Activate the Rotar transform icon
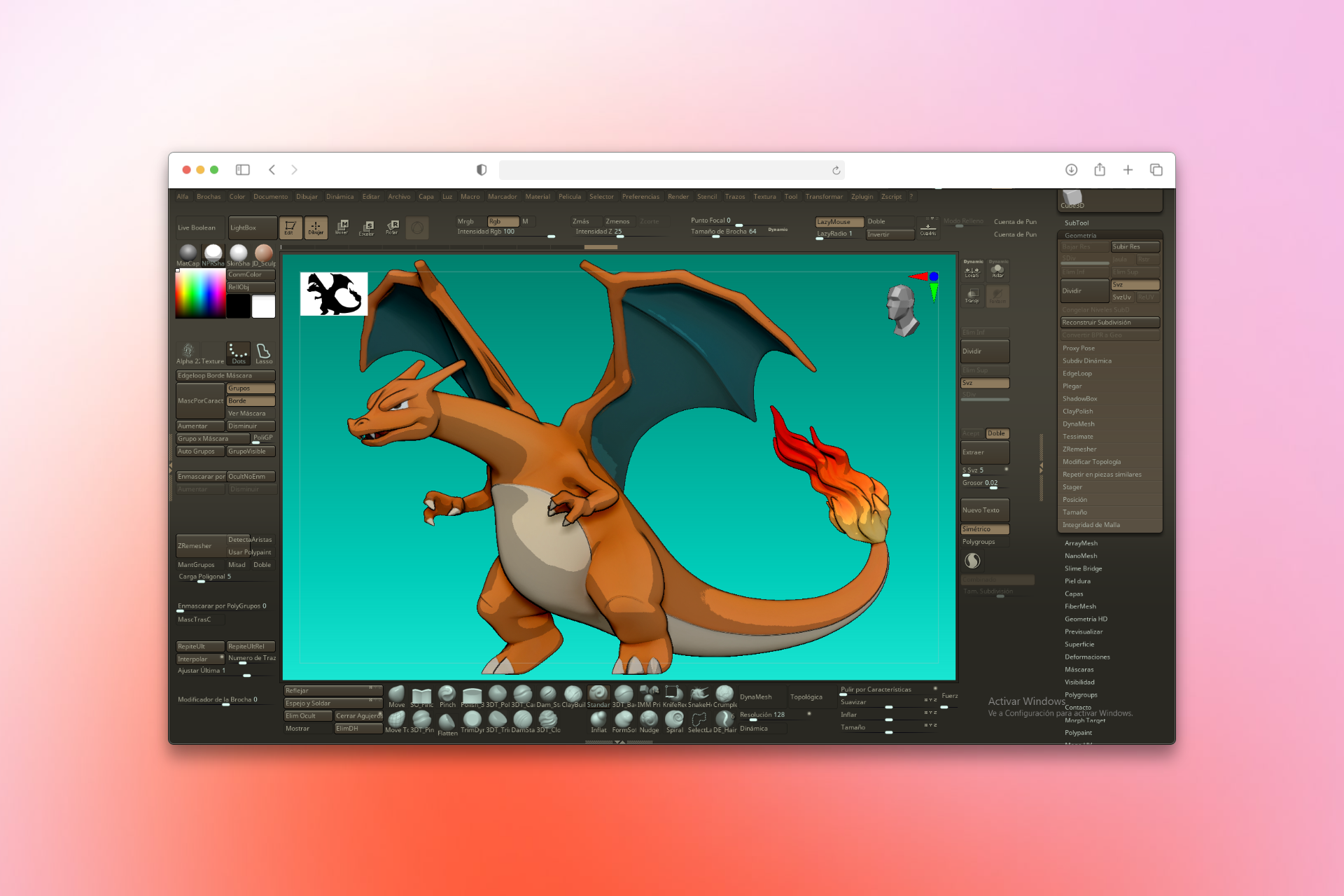The width and height of the screenshot is (1344, 896). coord(393,227)
